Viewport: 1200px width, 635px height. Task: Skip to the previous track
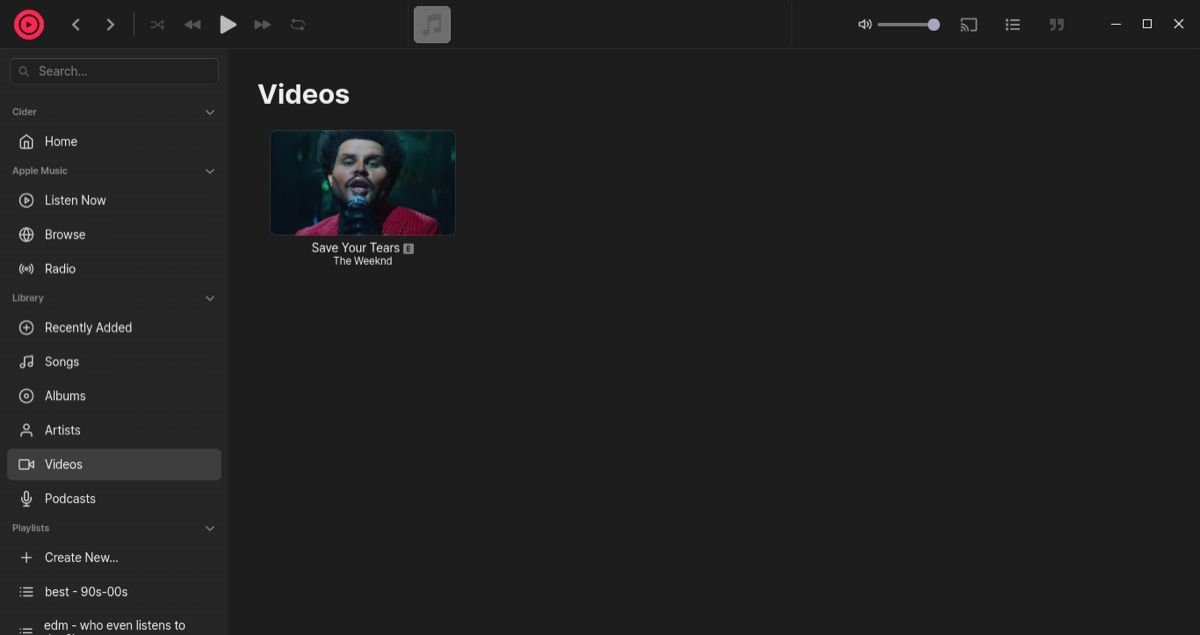(193, 25)
